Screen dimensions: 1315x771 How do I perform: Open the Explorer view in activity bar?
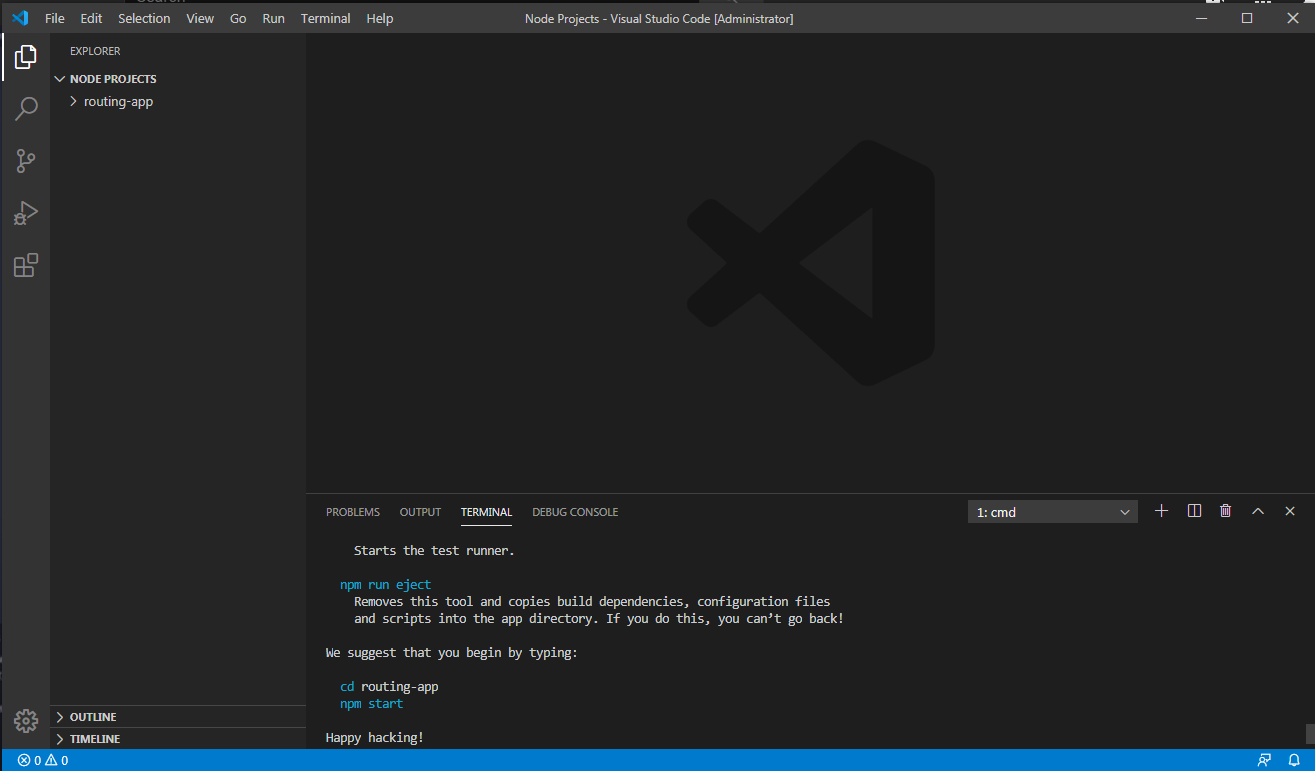[26, 57]
